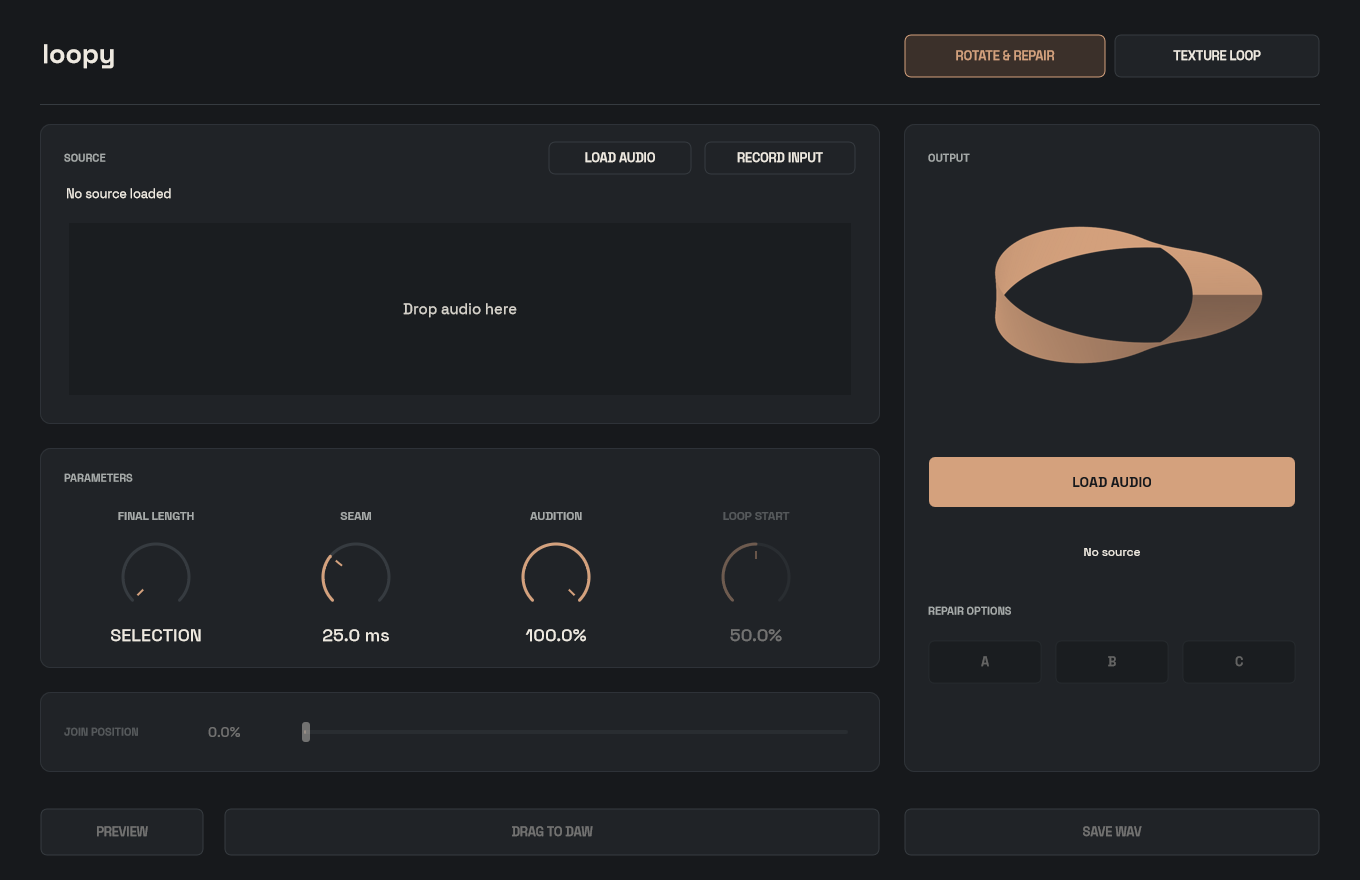This screenshot has height=880, width=1360.
Task: Click the 'REPAIR OPTIONS' heading
Action: click(970, 611)
